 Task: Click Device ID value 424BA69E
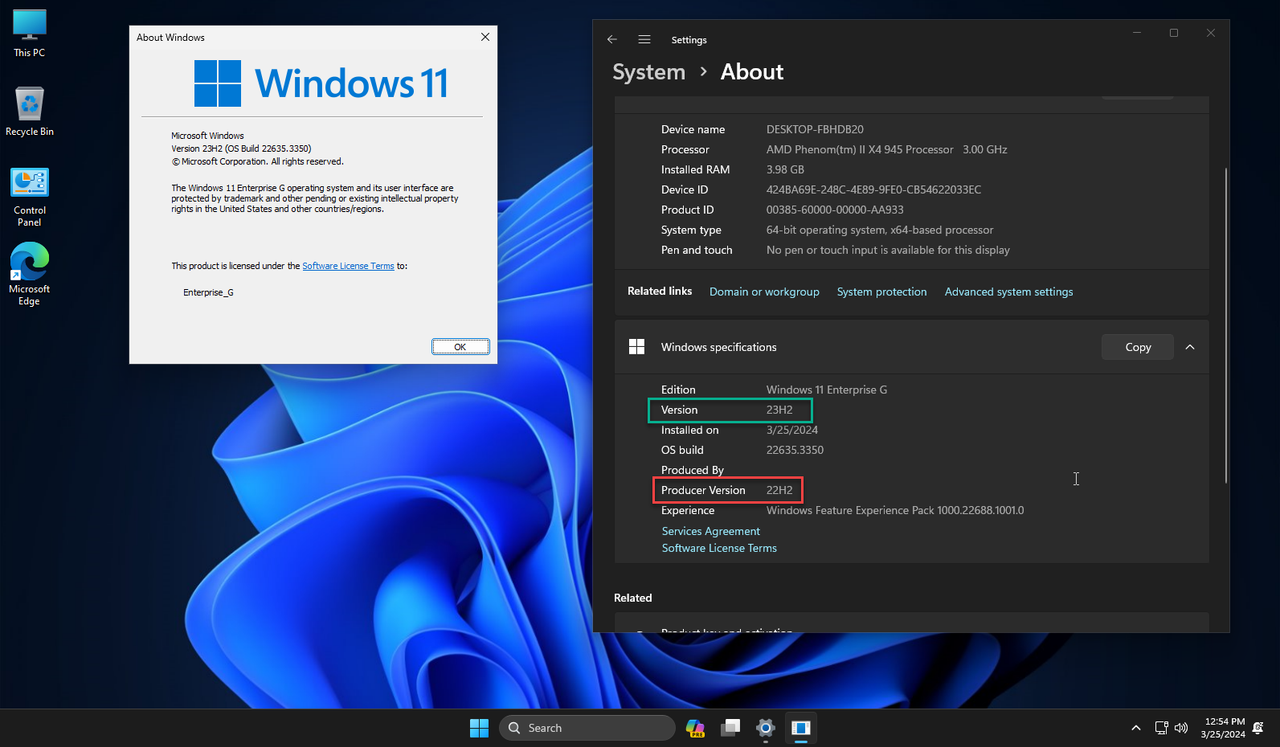(874, 190)
